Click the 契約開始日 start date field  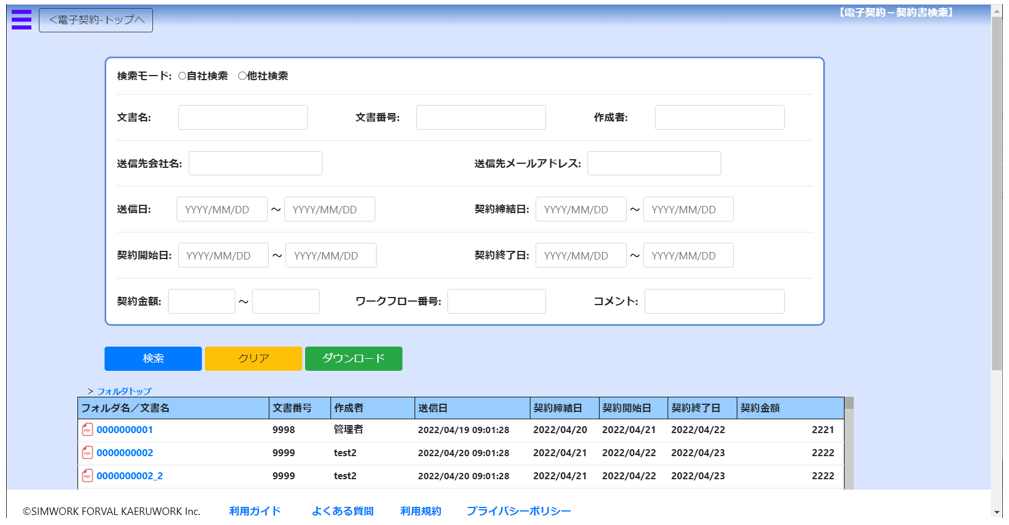pyautogui.click(x=223, y=255)
